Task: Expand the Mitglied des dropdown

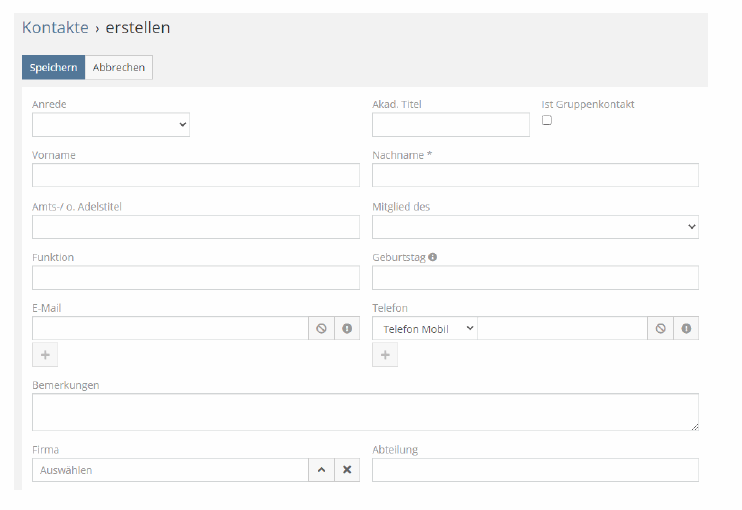Action: 535,227
